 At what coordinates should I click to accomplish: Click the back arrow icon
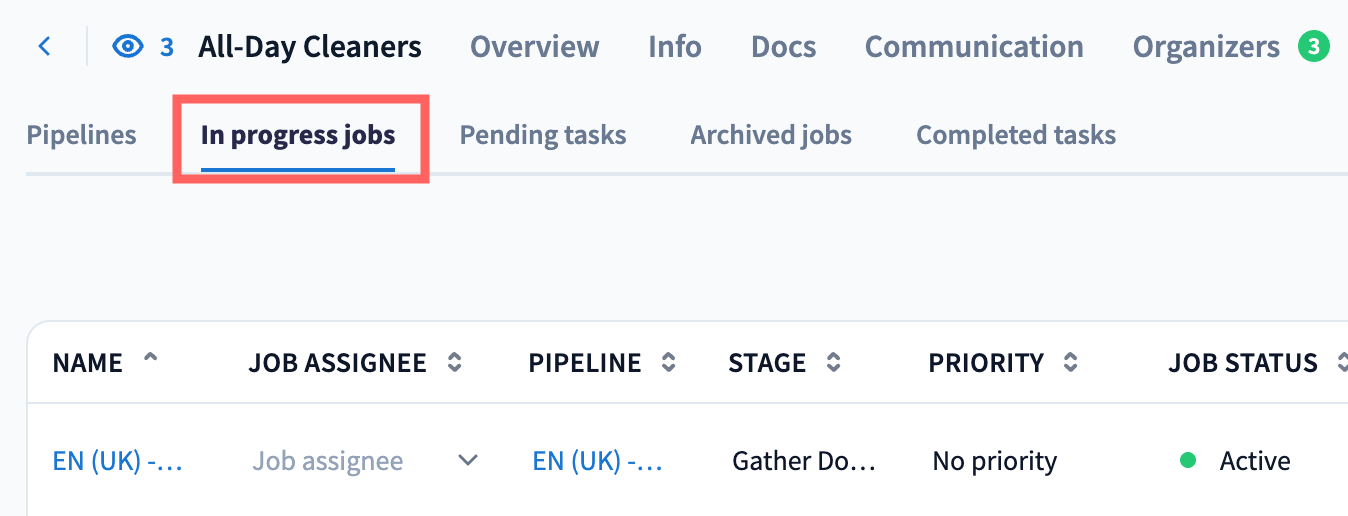pyautogui.click(x=44, y=47)
